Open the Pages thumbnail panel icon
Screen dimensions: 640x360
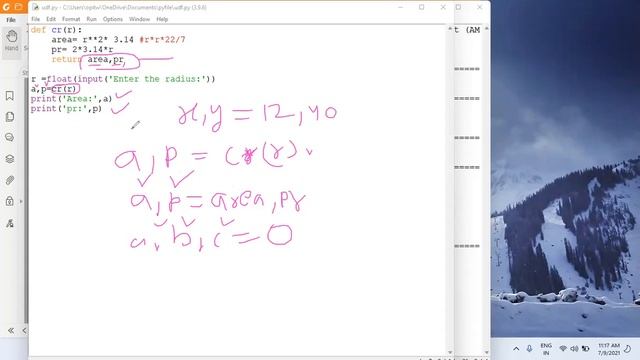tap(10, 117)
